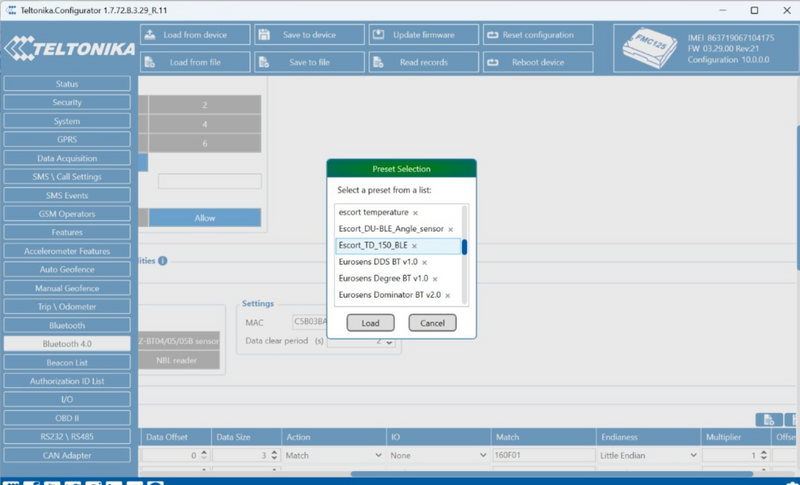Open RS232 \ RS485 settings
Screen dimensions: 800x485
(67, 437)
